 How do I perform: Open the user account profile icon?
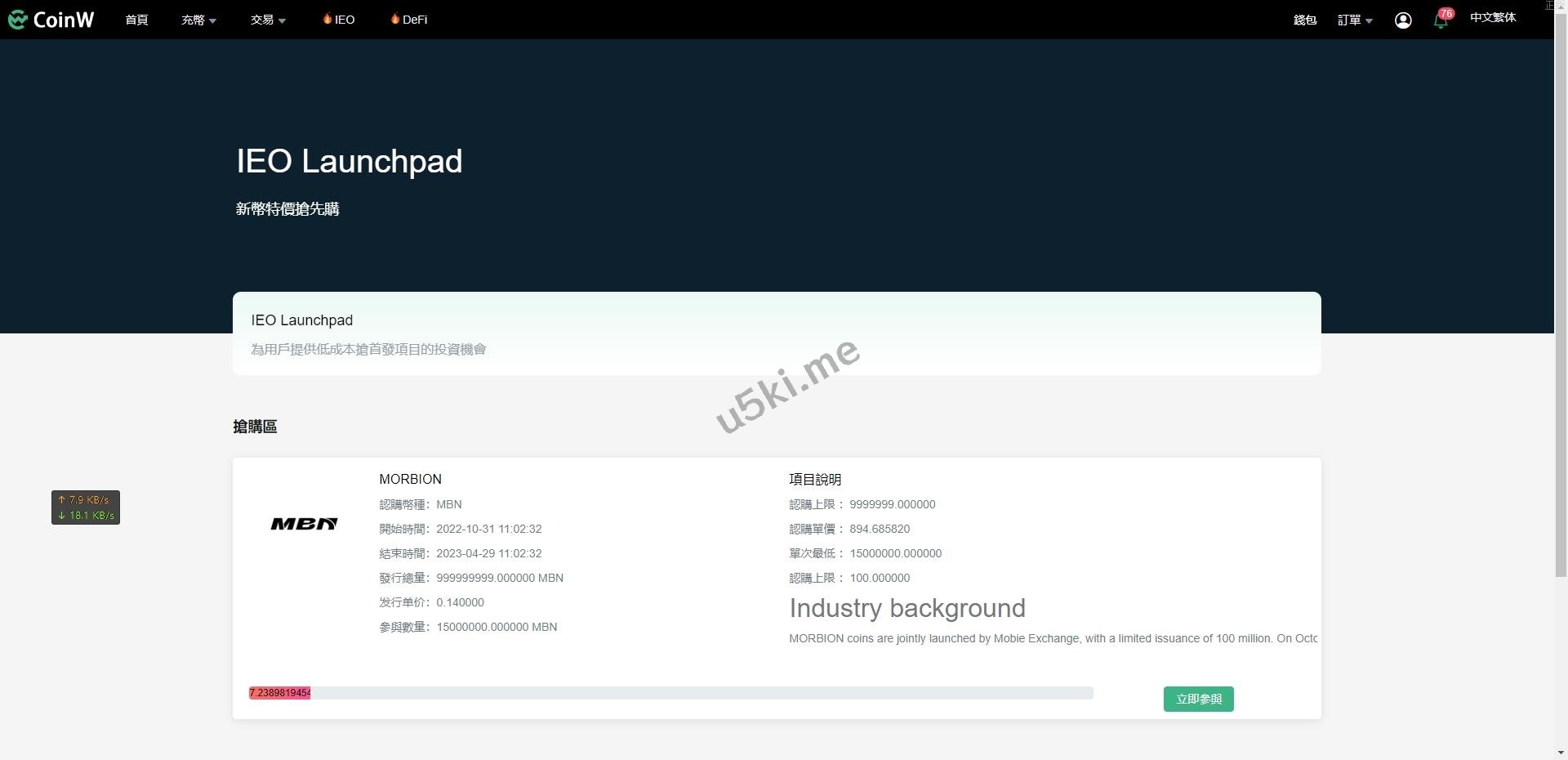[x=1402, y=20]
